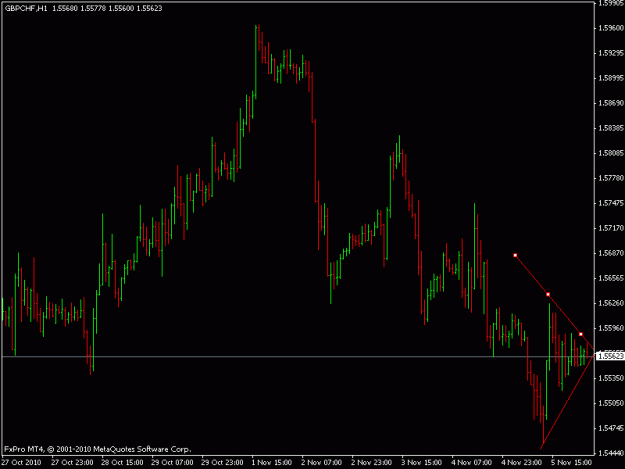
Task: Click the GBPCHF,H1 chart title text
Action: [26, 8]
